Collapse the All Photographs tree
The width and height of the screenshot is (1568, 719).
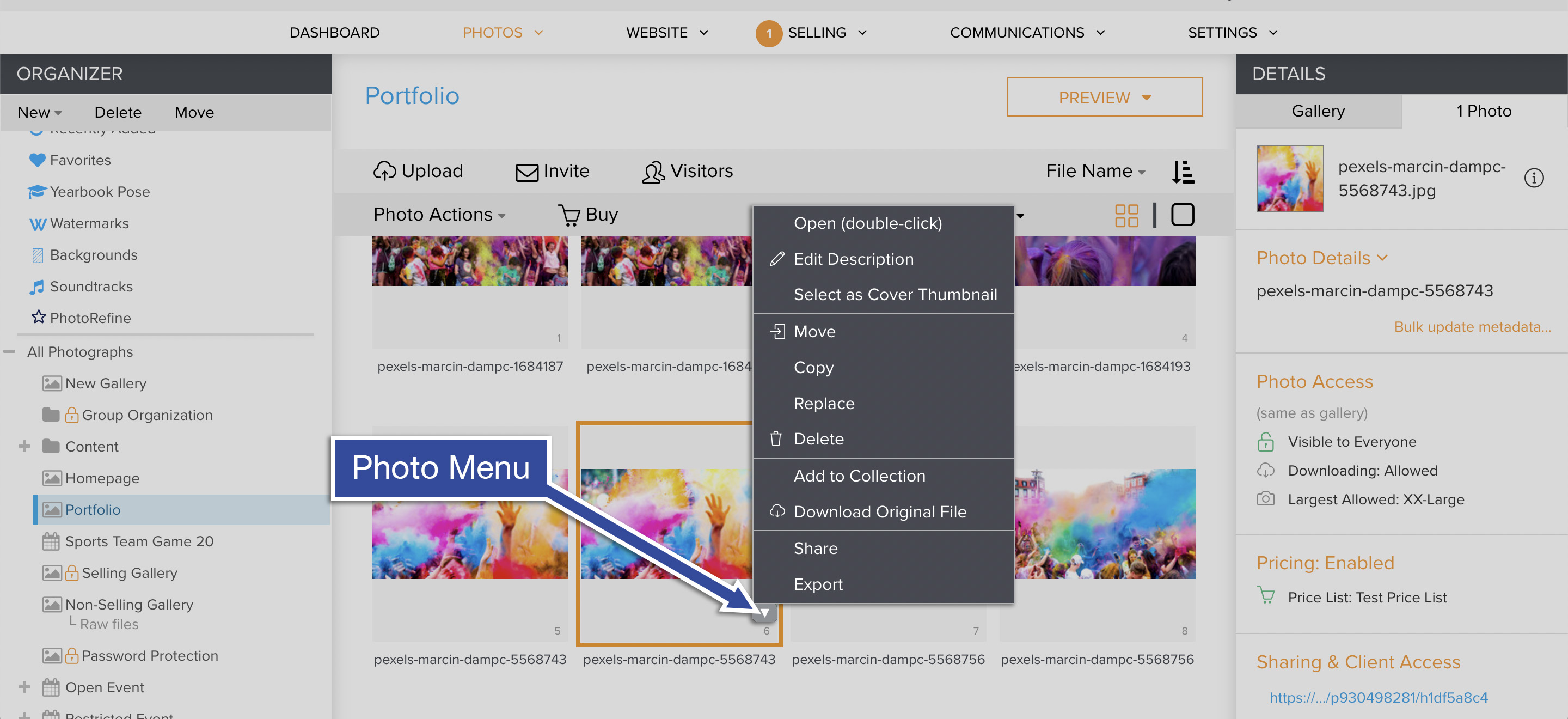pyautogui.click(x=9, y=352)
